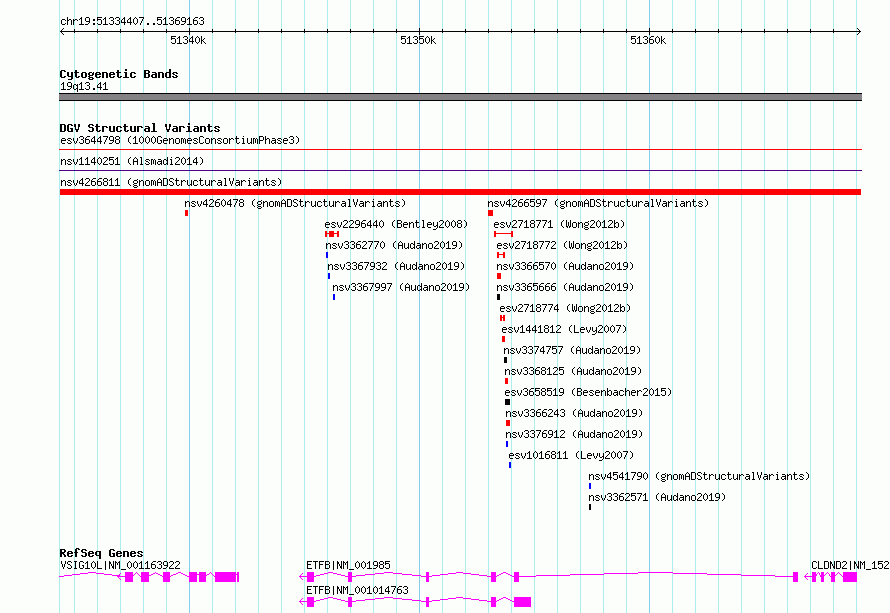Click the red esv2718771 interval glyph
The height and width of the screenshot is (613, 890).
pos(503,234)
